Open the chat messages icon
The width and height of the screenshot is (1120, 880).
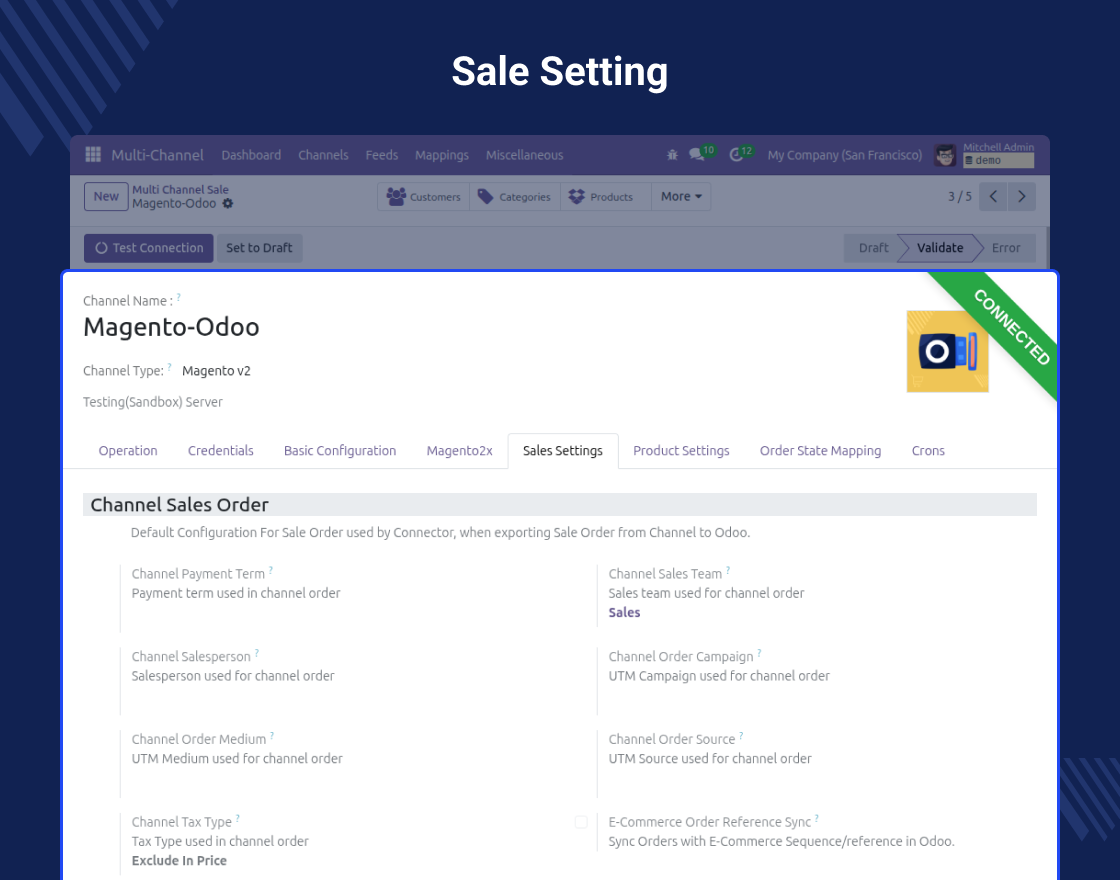697,155
